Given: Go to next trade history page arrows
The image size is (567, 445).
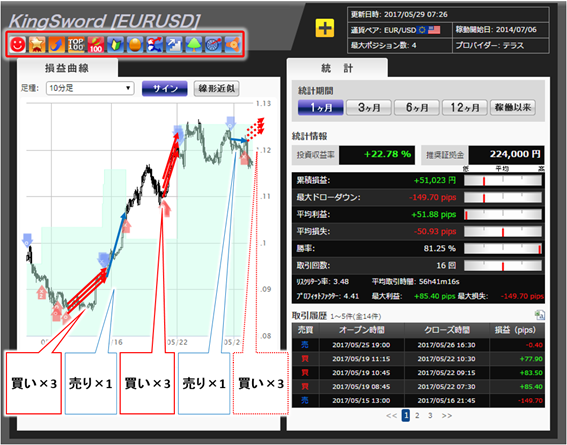Looking at the screenshot, I should (447, 415).
